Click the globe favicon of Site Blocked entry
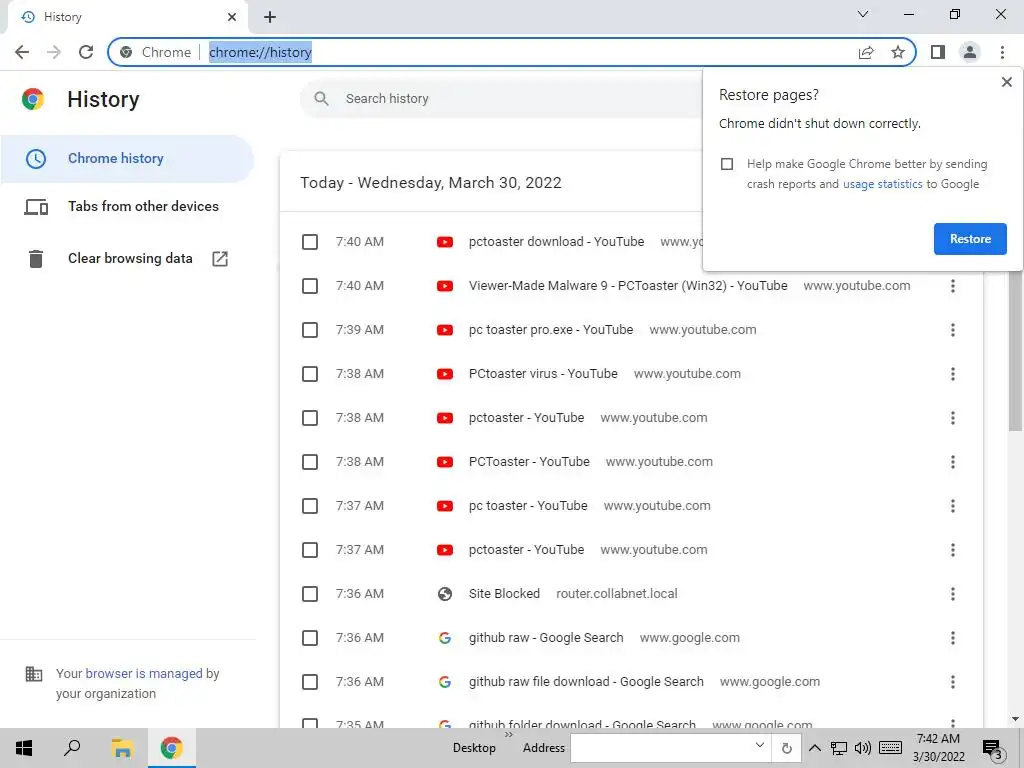Viewport: 1024px width, 768px height. tap(445, 594)
